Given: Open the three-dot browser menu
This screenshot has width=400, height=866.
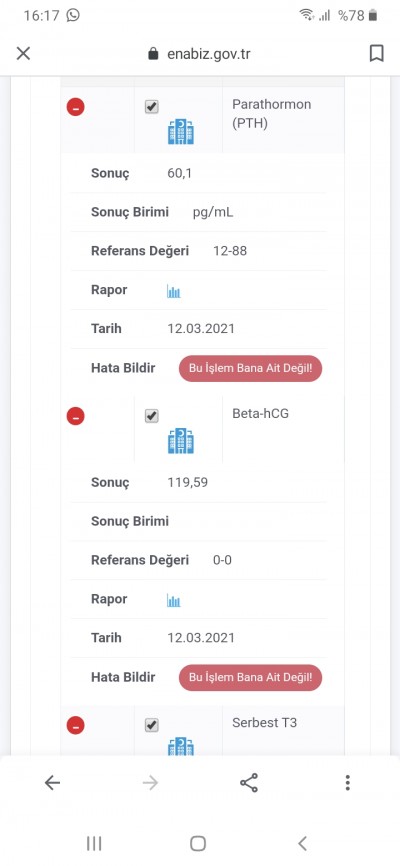Looking at the screenshot, I should click(x=348, y=783).
